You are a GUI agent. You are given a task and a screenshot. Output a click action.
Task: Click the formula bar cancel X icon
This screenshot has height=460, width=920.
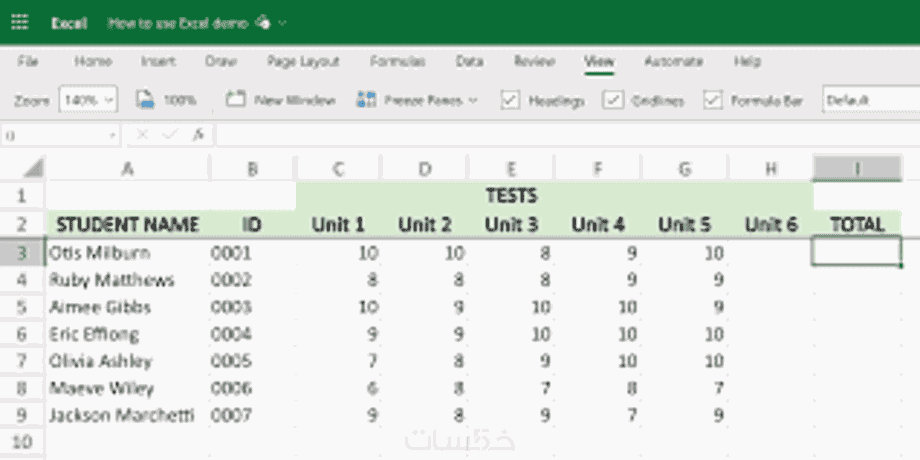(x=141, y=135)
